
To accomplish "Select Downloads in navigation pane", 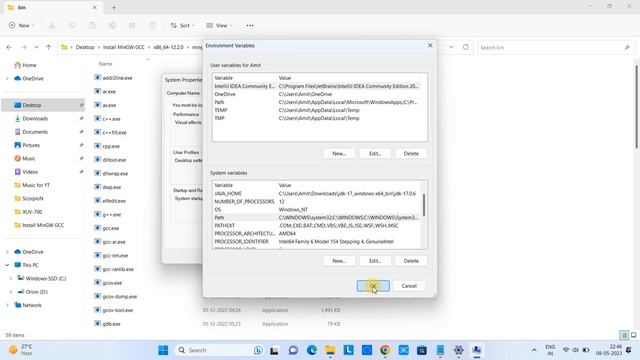I will click(x=35, y=118).
